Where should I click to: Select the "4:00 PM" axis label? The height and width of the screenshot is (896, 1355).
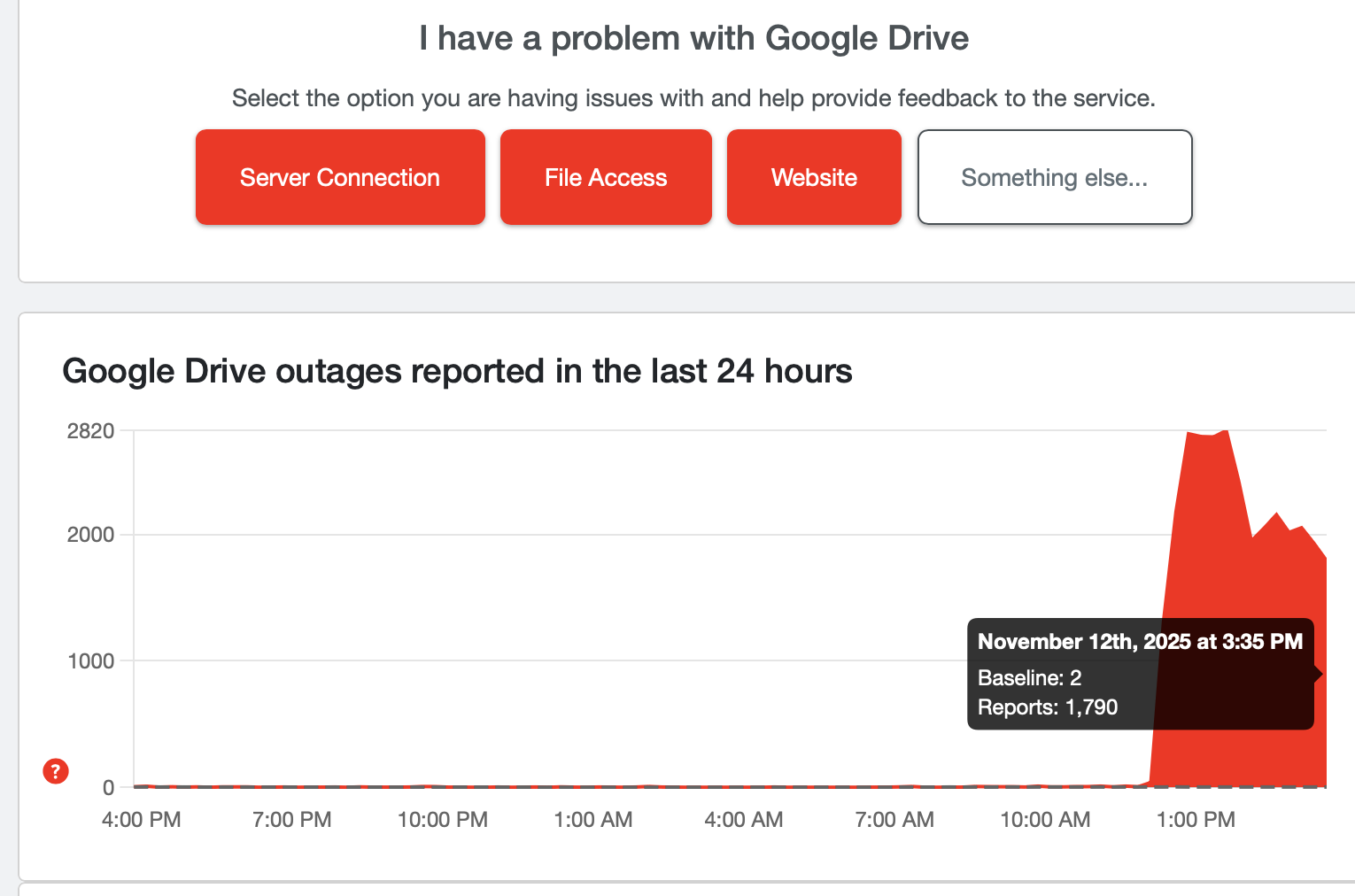(x=140, y=819)
